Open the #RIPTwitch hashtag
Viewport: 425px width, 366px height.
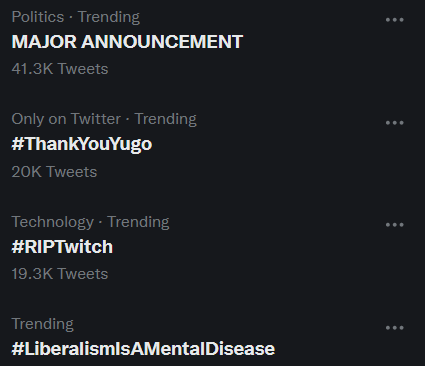coord(62,247)
